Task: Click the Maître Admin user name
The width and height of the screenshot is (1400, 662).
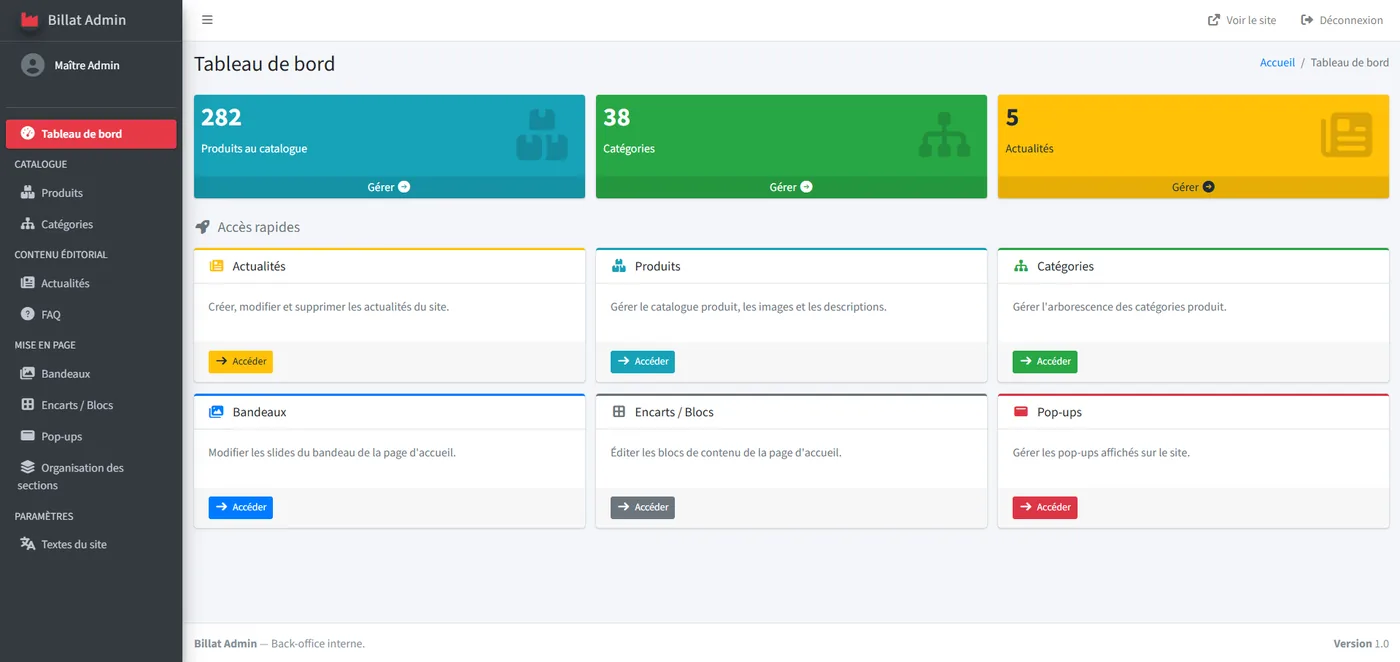Action: click(x=87, y=65)
